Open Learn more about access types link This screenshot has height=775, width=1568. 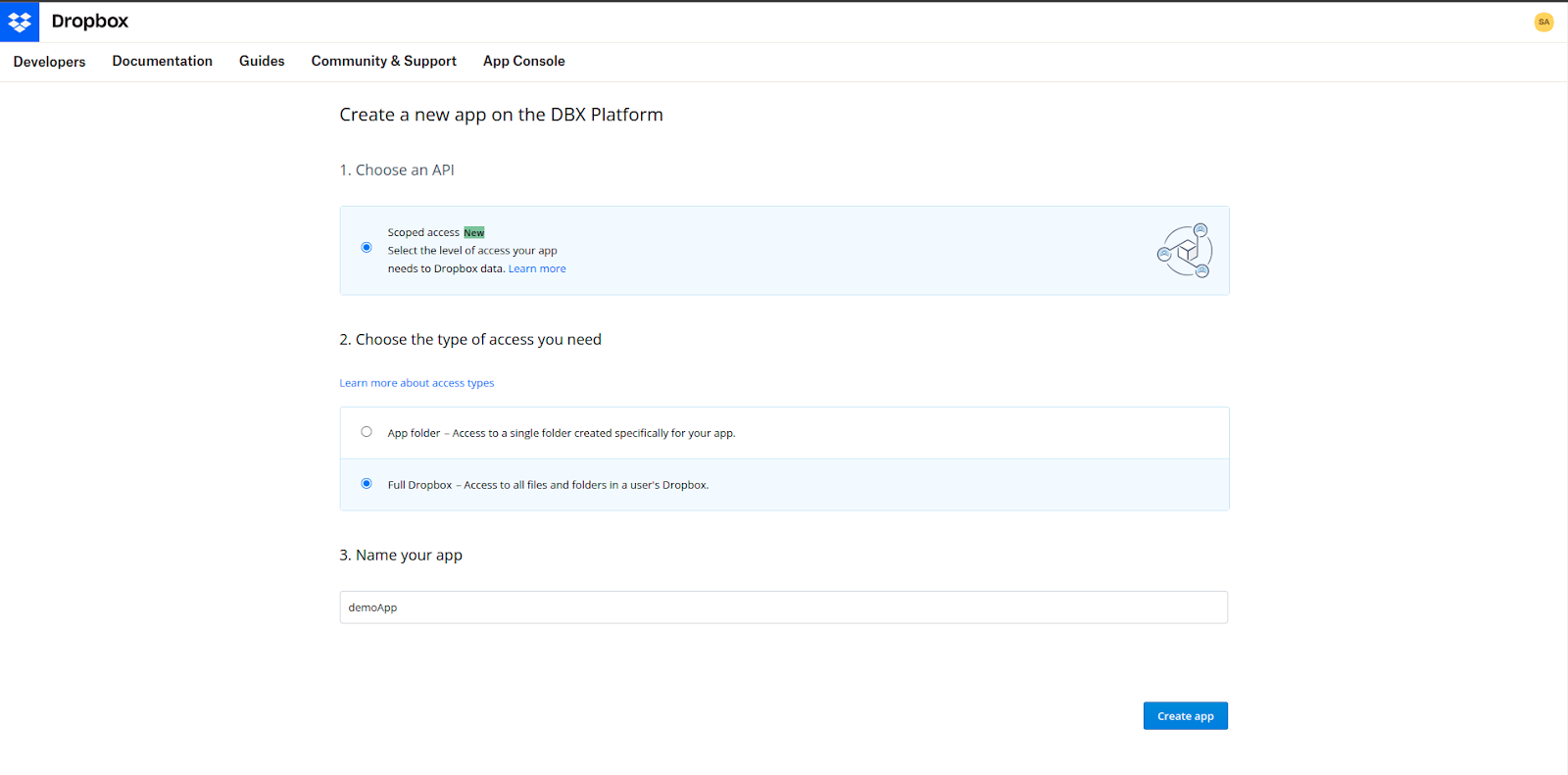(416, 383)
